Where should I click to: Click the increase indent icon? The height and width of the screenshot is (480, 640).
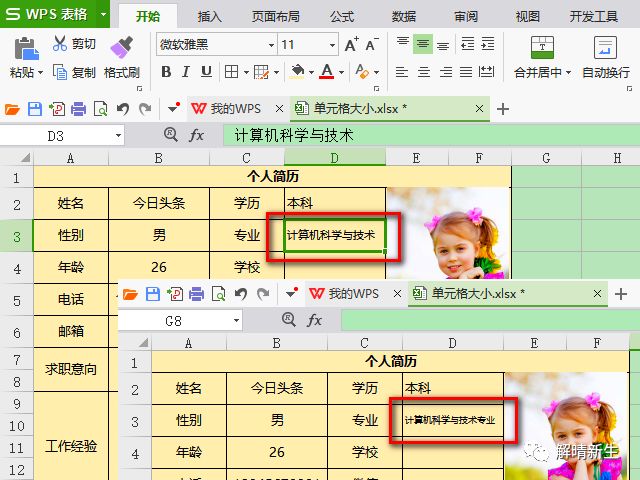coord(488,43)
